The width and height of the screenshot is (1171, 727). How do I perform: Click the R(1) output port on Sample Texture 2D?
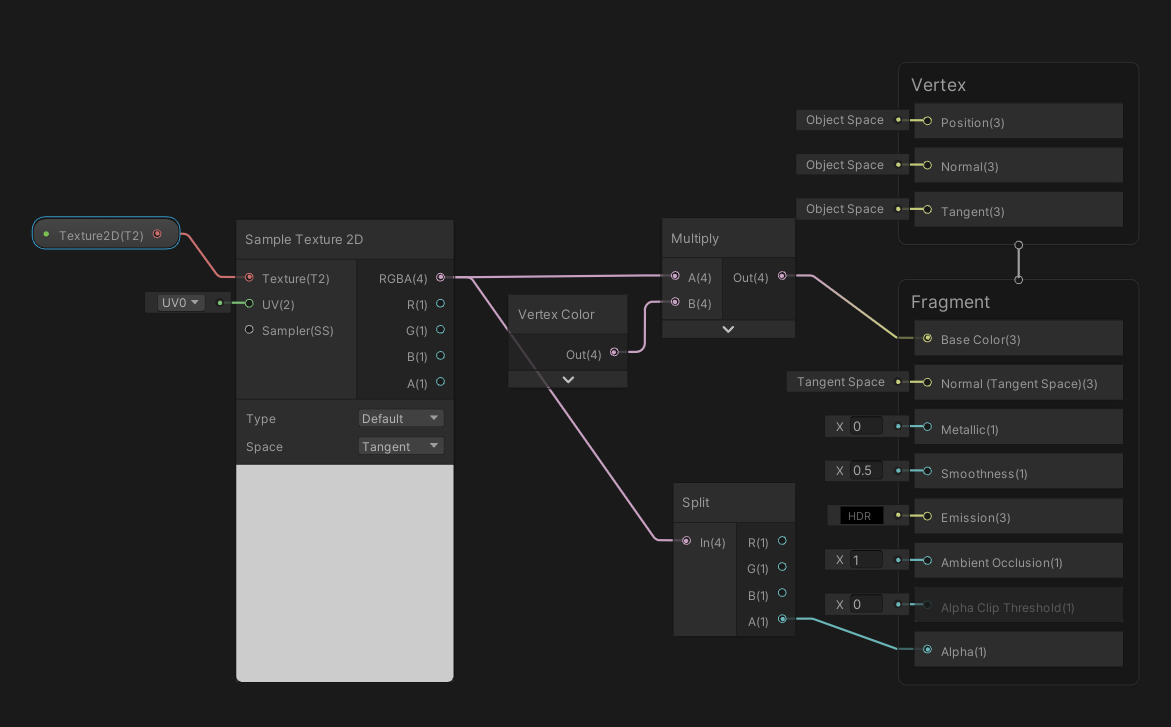pos(441,303)
